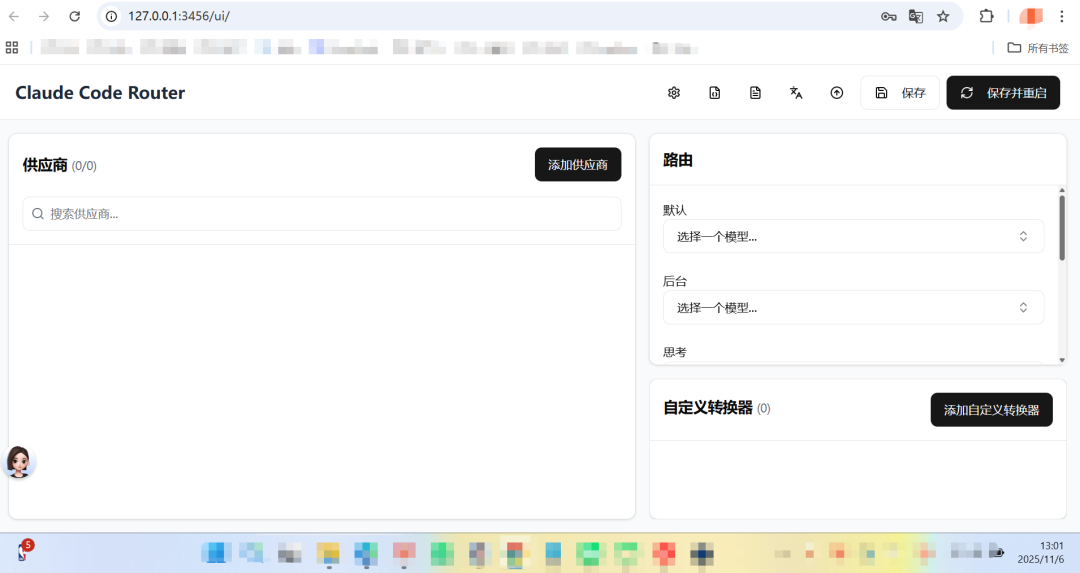Screen dimensions: 1080x573
Task: Click the 思考 label
Action: 675,352
